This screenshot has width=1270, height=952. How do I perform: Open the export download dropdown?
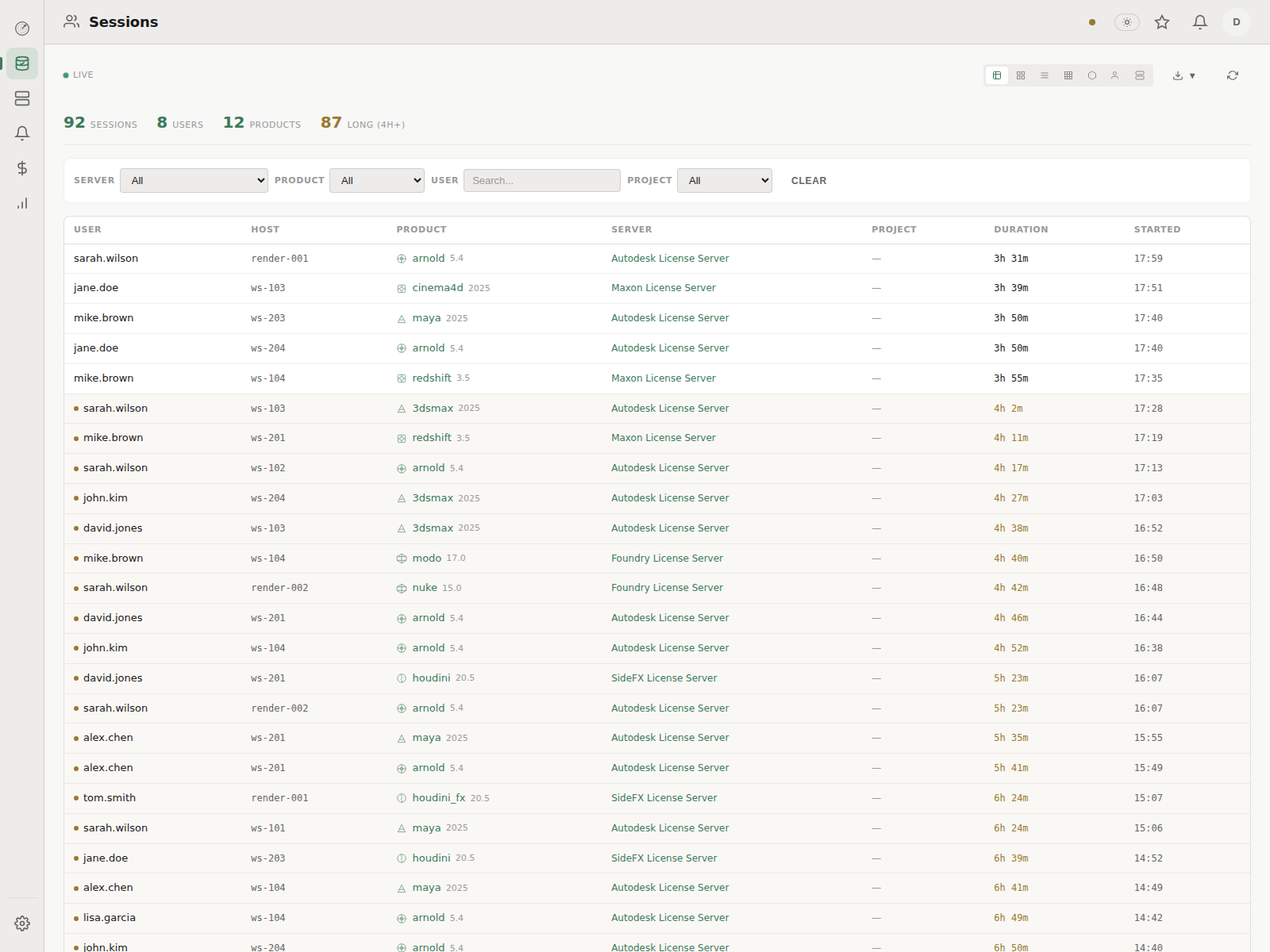coord(1184,75)
